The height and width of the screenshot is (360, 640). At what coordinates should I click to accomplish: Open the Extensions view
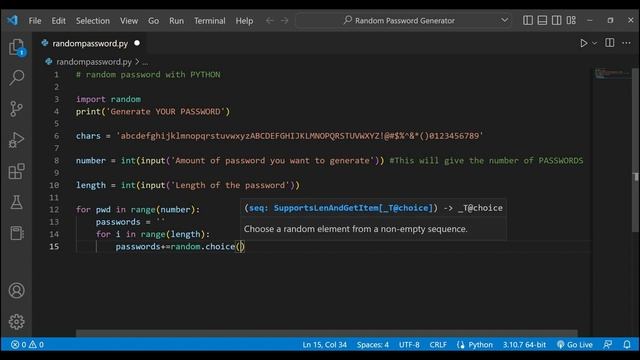(17, 171)
